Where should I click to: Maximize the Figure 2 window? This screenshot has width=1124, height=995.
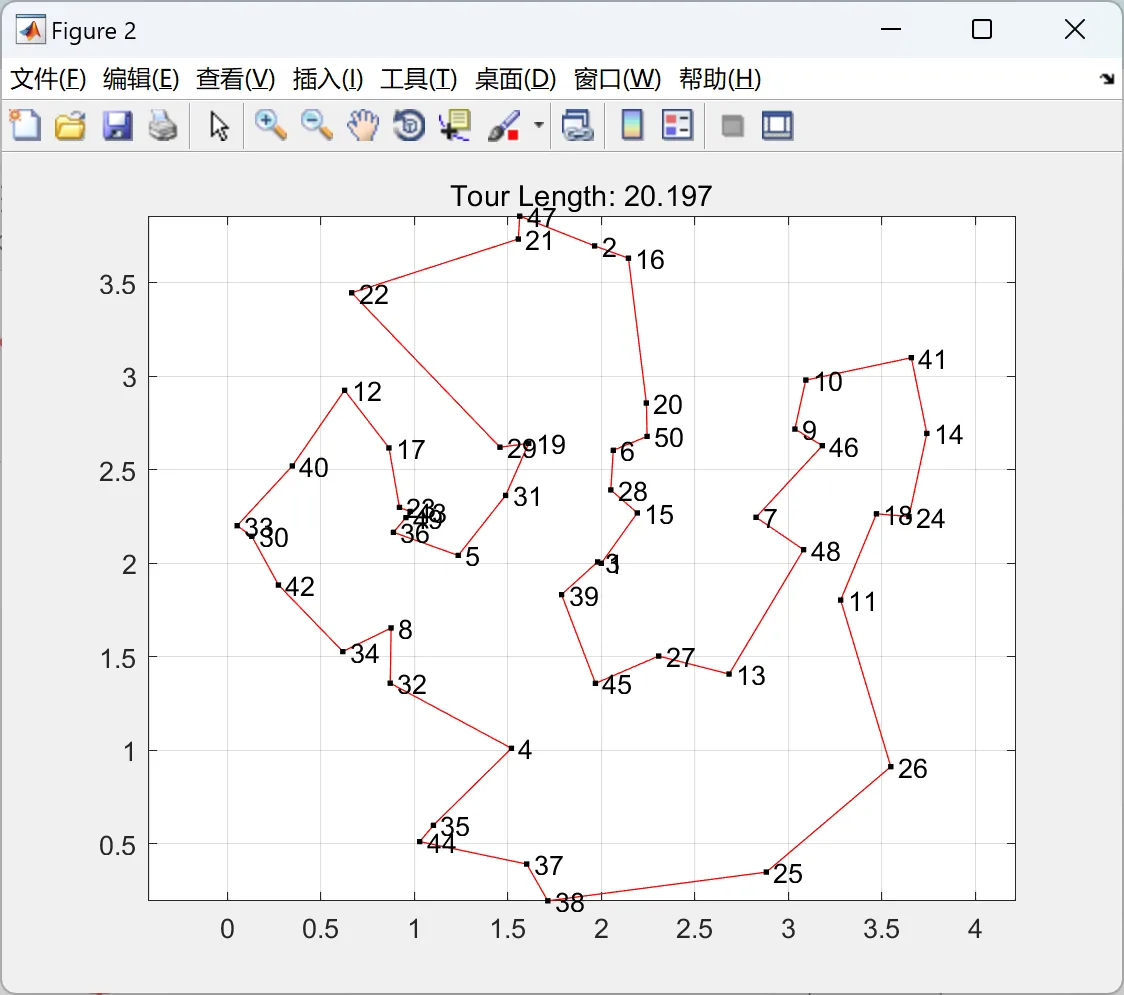tap(982, 29)
